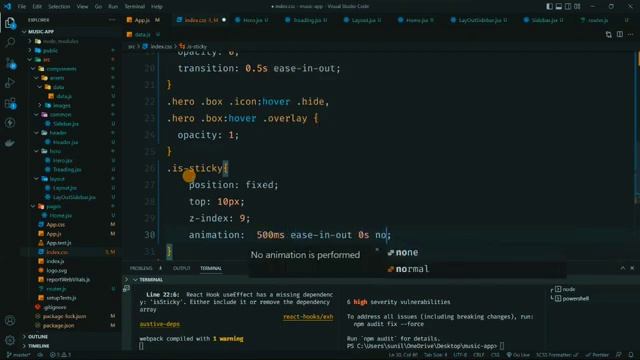Viewport: 640px width, 360px height.
Task: Open the Search view in activity bar
Action: point(10,42)
